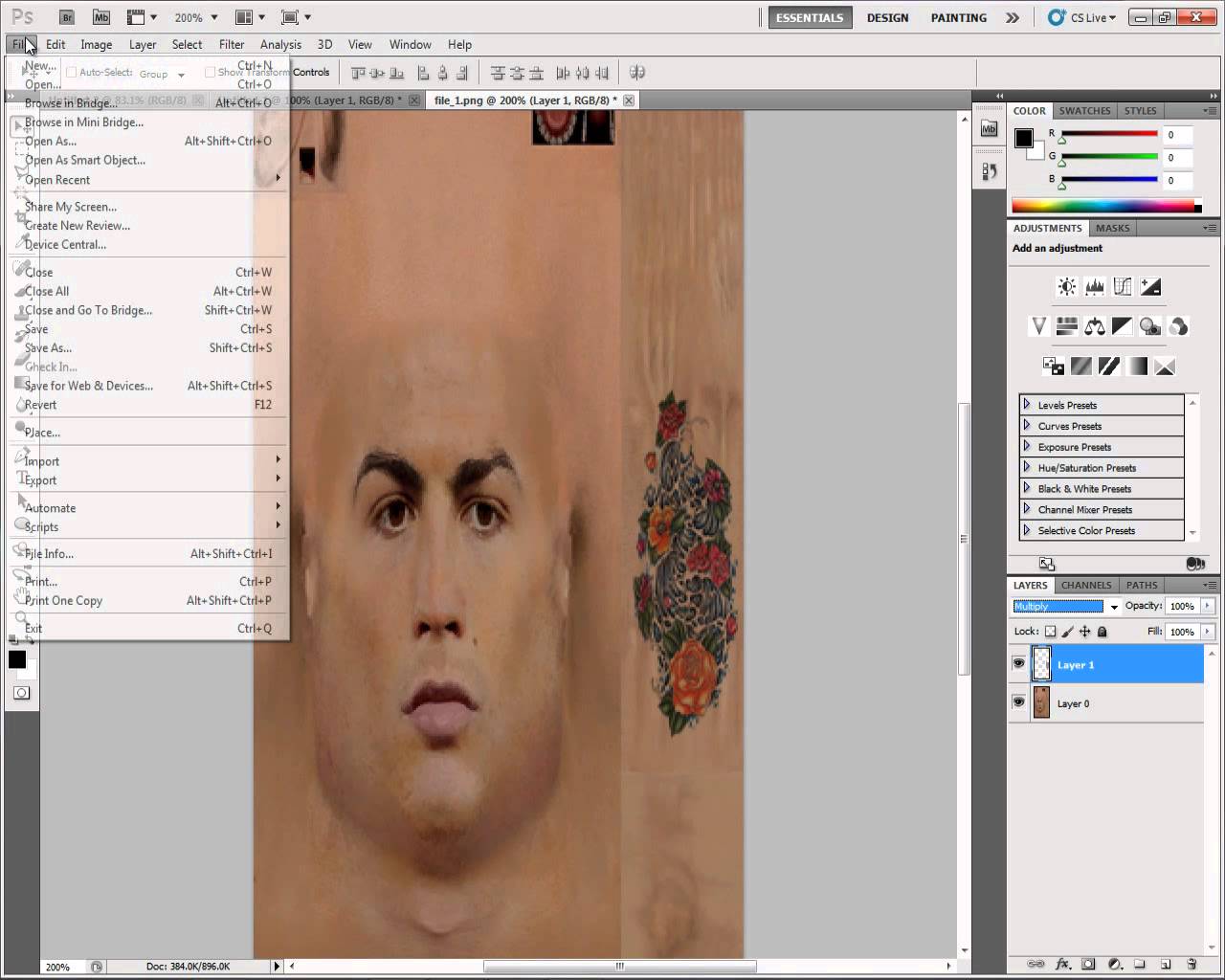Add a Photo Filter adjustment
This screenshot has width=1225, height=980.
pyautogui.click(x=1150, y=326)
